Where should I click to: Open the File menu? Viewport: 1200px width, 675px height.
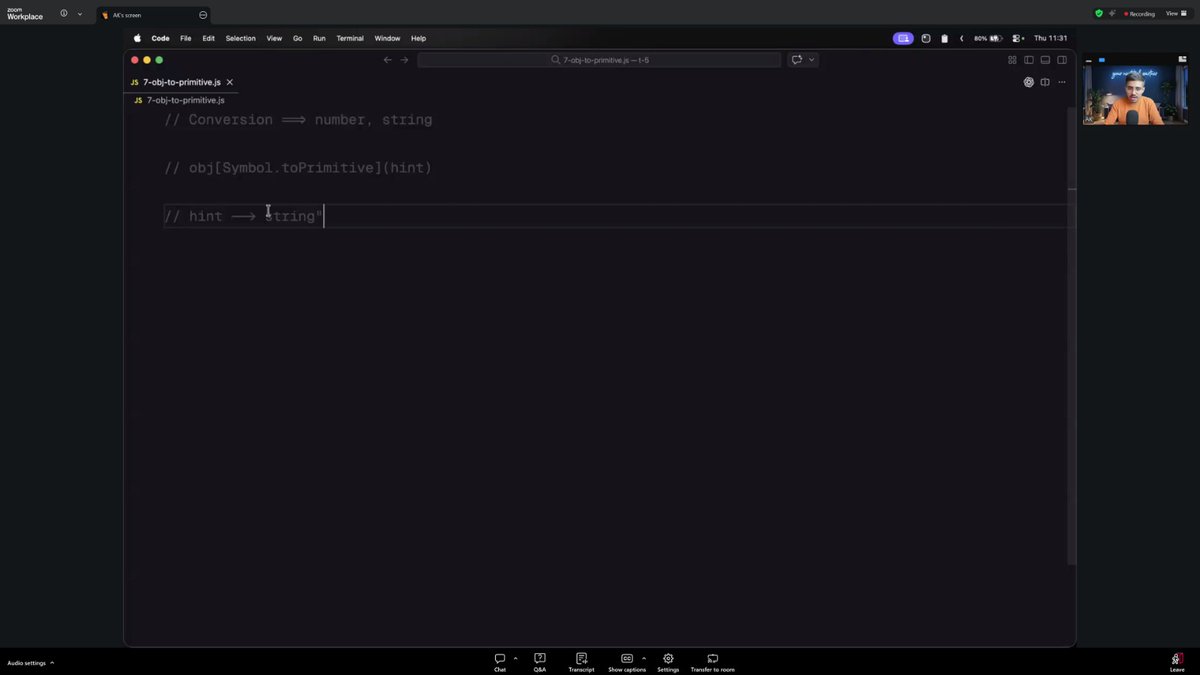pyautogui.click(x=186, y=38)
